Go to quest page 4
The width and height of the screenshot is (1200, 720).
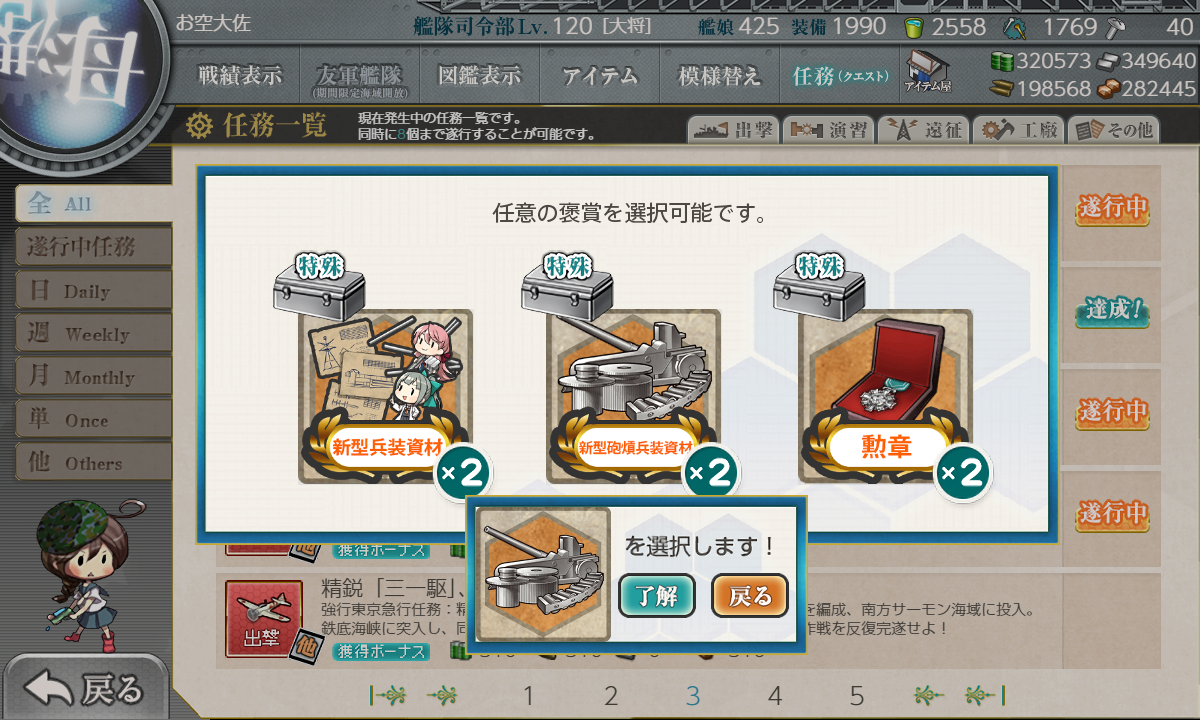pos(774,696)
